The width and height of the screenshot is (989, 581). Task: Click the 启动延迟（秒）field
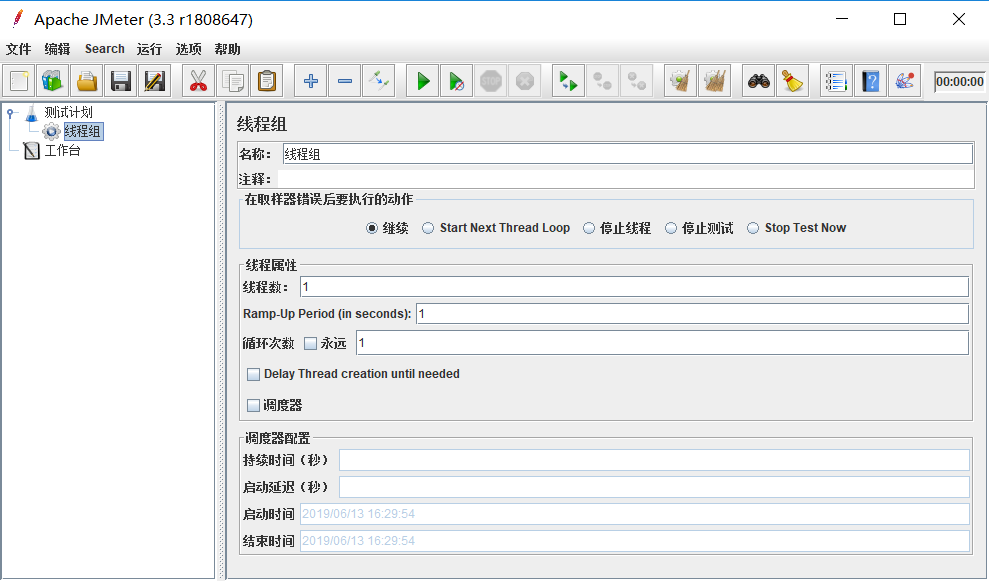click(654, 487)
